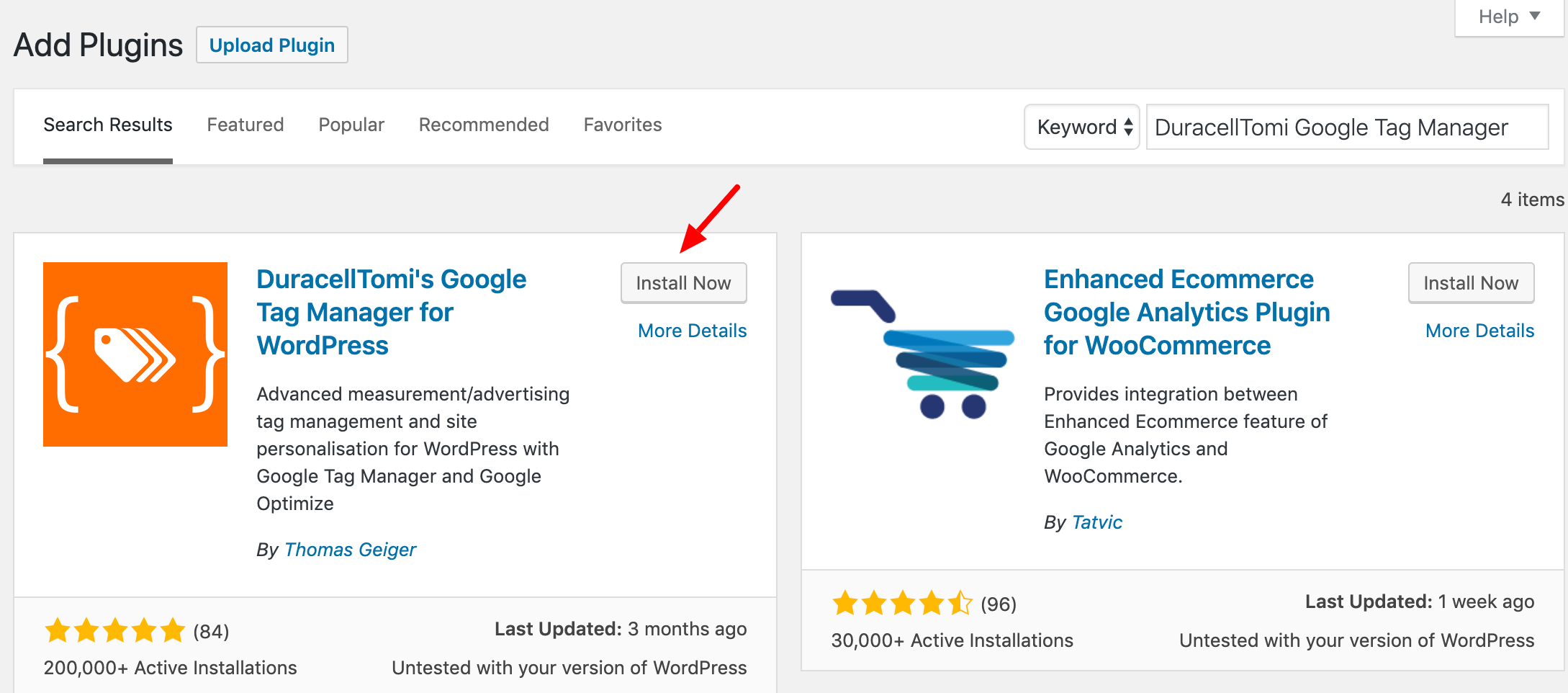1568x693 pixels.
Task: Click the shopping cart plugin icon
Action: tap(923, 354)
